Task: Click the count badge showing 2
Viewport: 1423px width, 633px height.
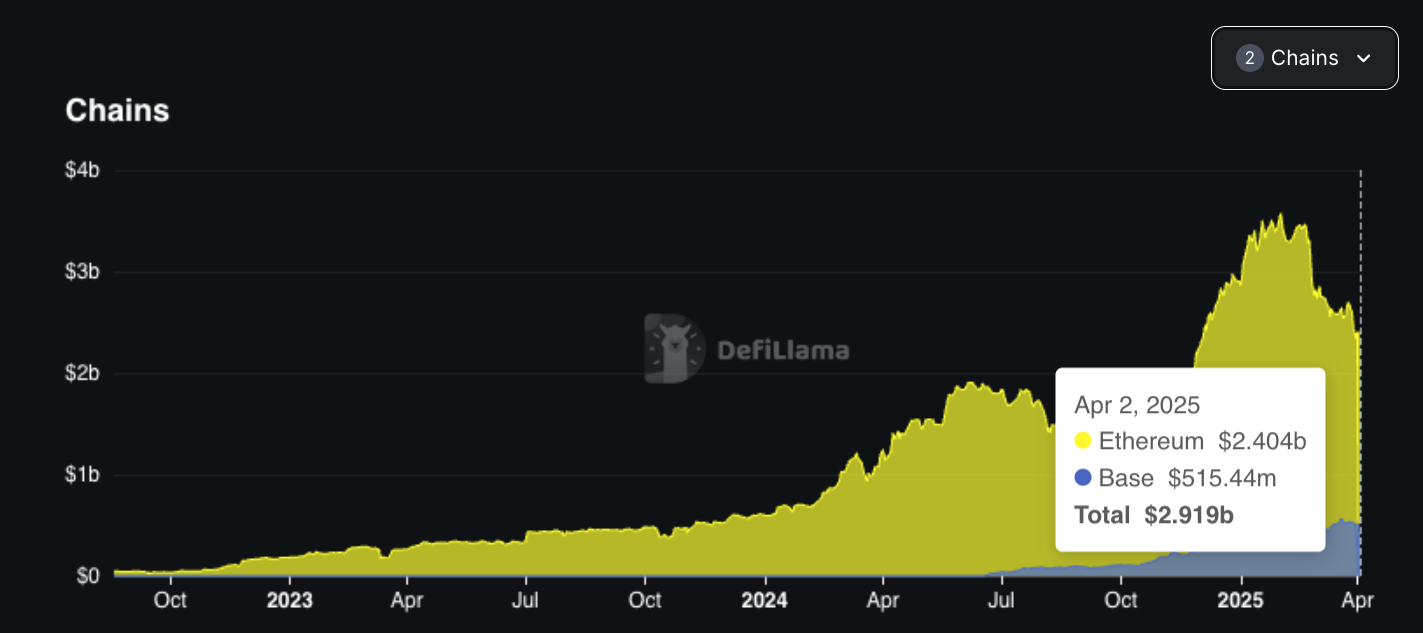Action: click(1250, 58)
